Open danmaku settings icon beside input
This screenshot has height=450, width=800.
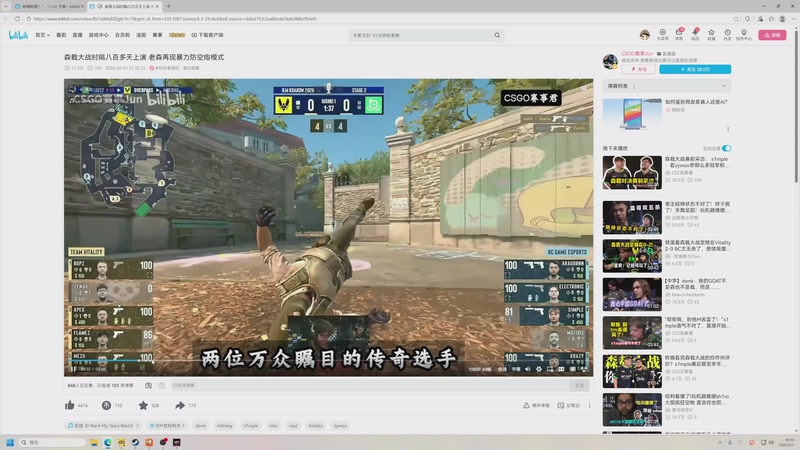(x=162, y=385)
